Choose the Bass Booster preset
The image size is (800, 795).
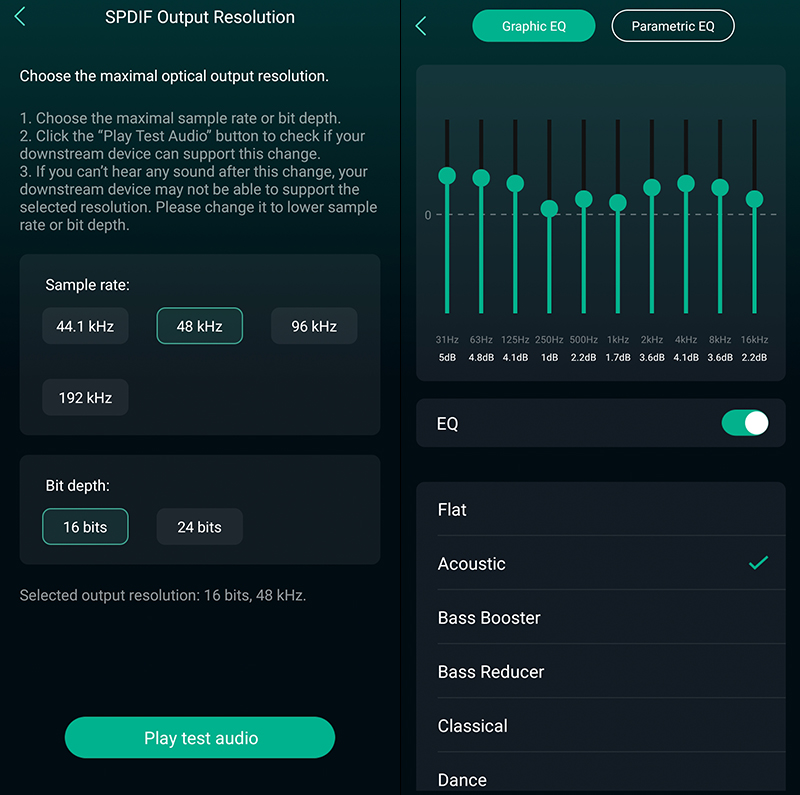601,617
